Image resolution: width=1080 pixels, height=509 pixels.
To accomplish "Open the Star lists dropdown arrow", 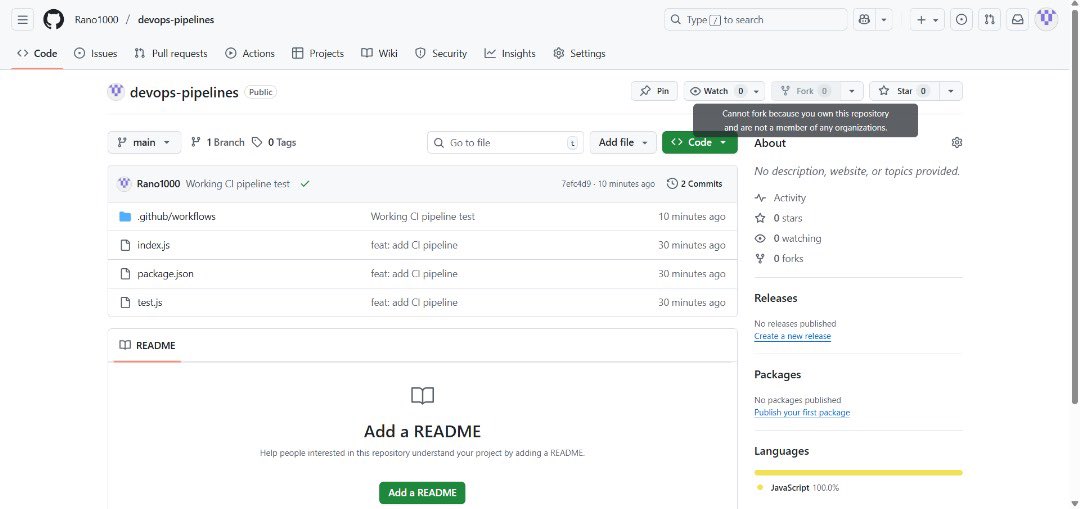I will coord(951,91).
